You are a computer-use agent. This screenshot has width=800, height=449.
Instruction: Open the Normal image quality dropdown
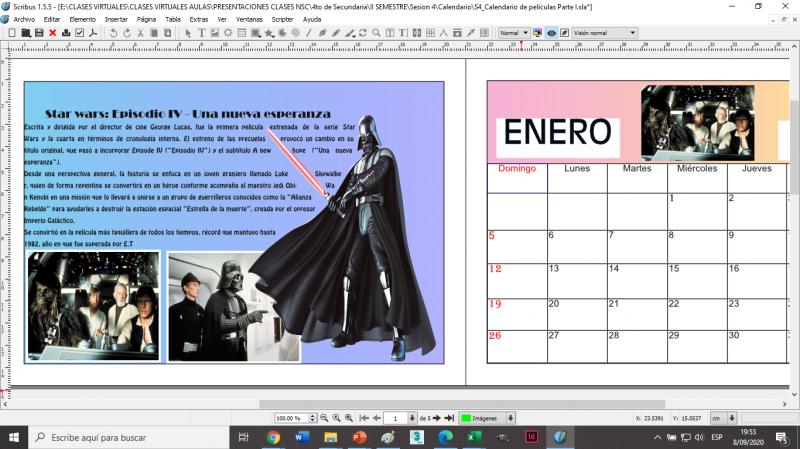click(x=513, y=33)
